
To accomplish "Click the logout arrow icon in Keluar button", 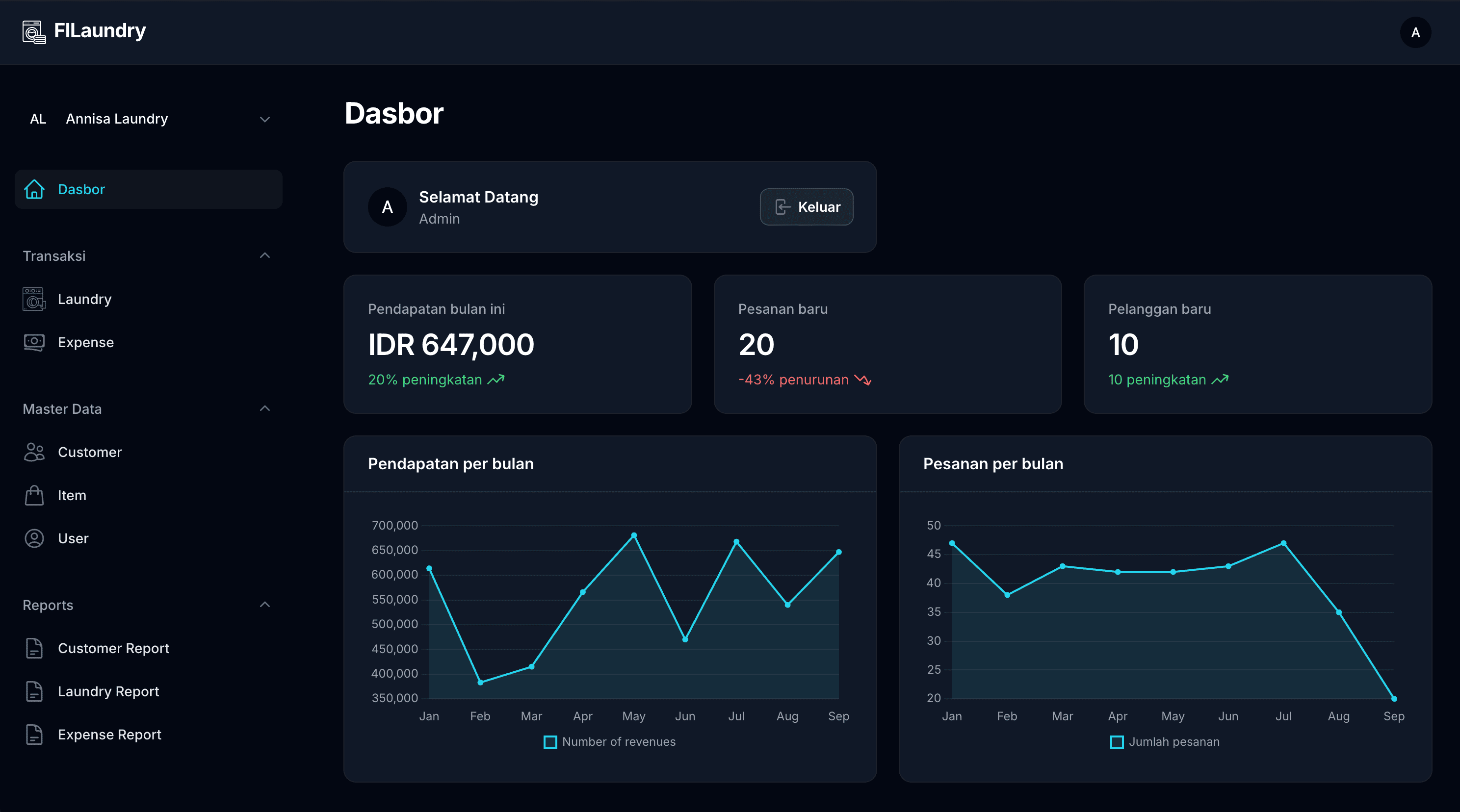I will coord(782,207).
